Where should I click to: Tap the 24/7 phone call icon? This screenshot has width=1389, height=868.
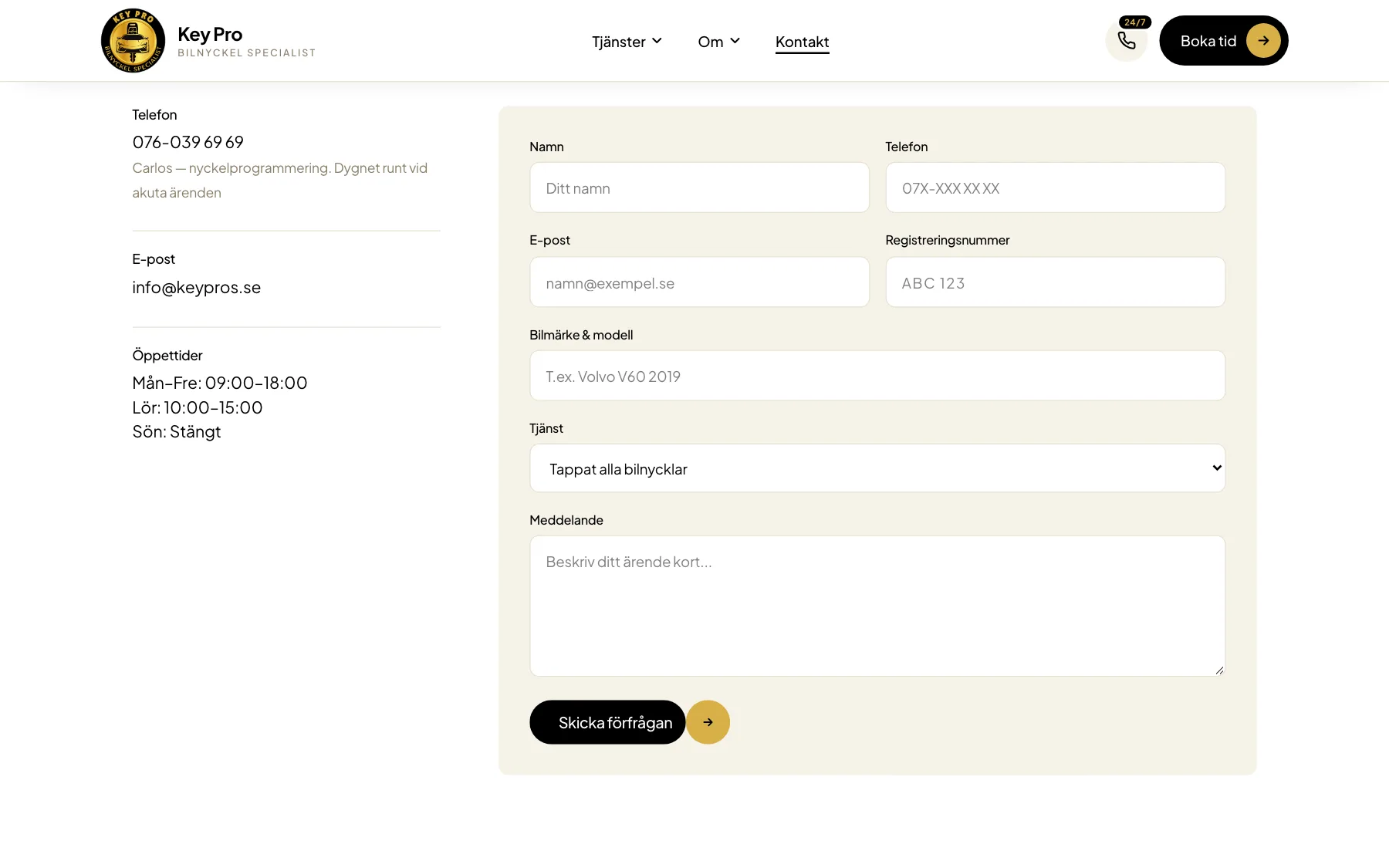tap(1127, 41)
